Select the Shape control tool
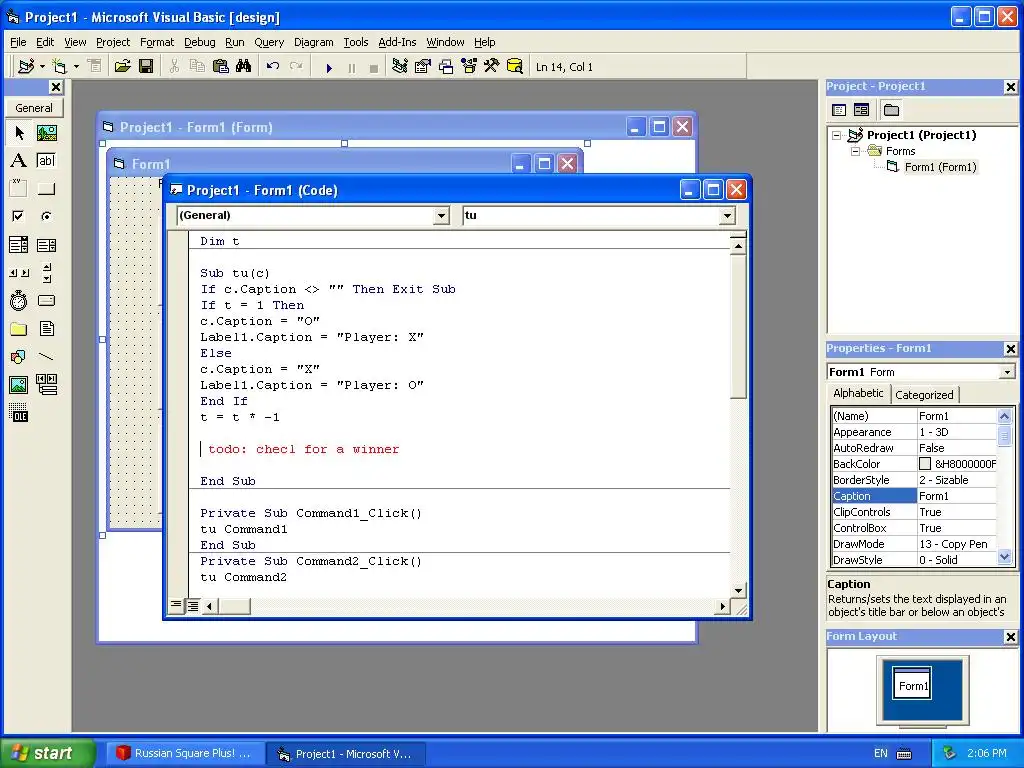Viewport: 1024px width, 768px height. (19, 357)
